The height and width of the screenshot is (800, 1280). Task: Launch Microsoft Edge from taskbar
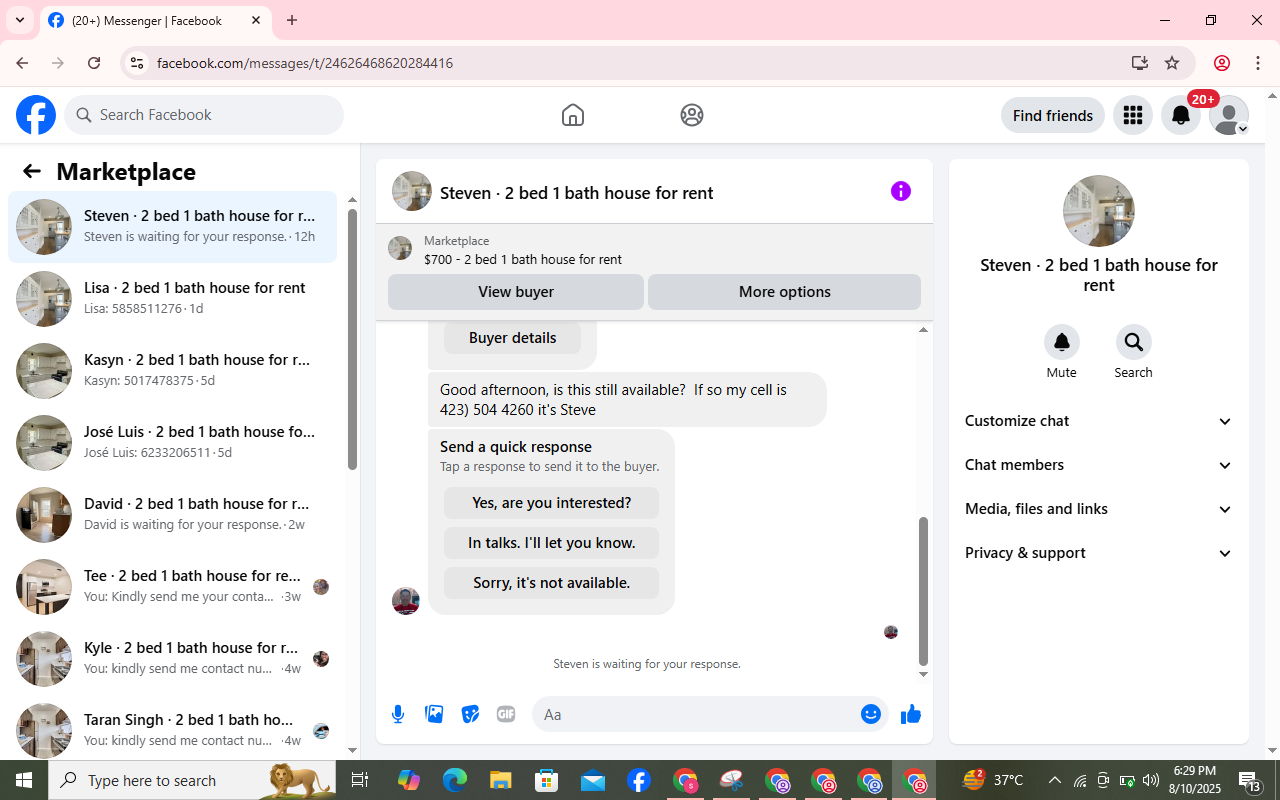coord(455,780)
